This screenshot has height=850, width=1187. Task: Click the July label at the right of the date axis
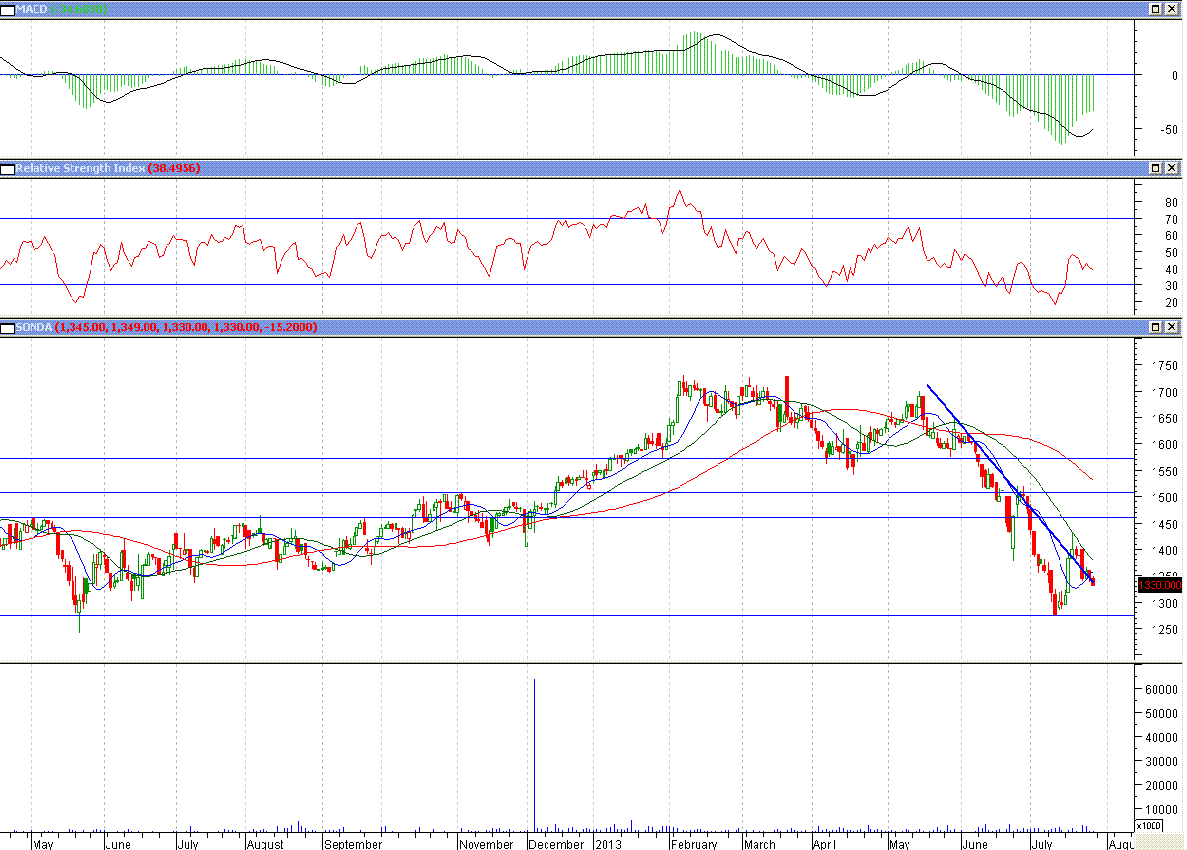pyautogui.click(x=1042, y=844)
